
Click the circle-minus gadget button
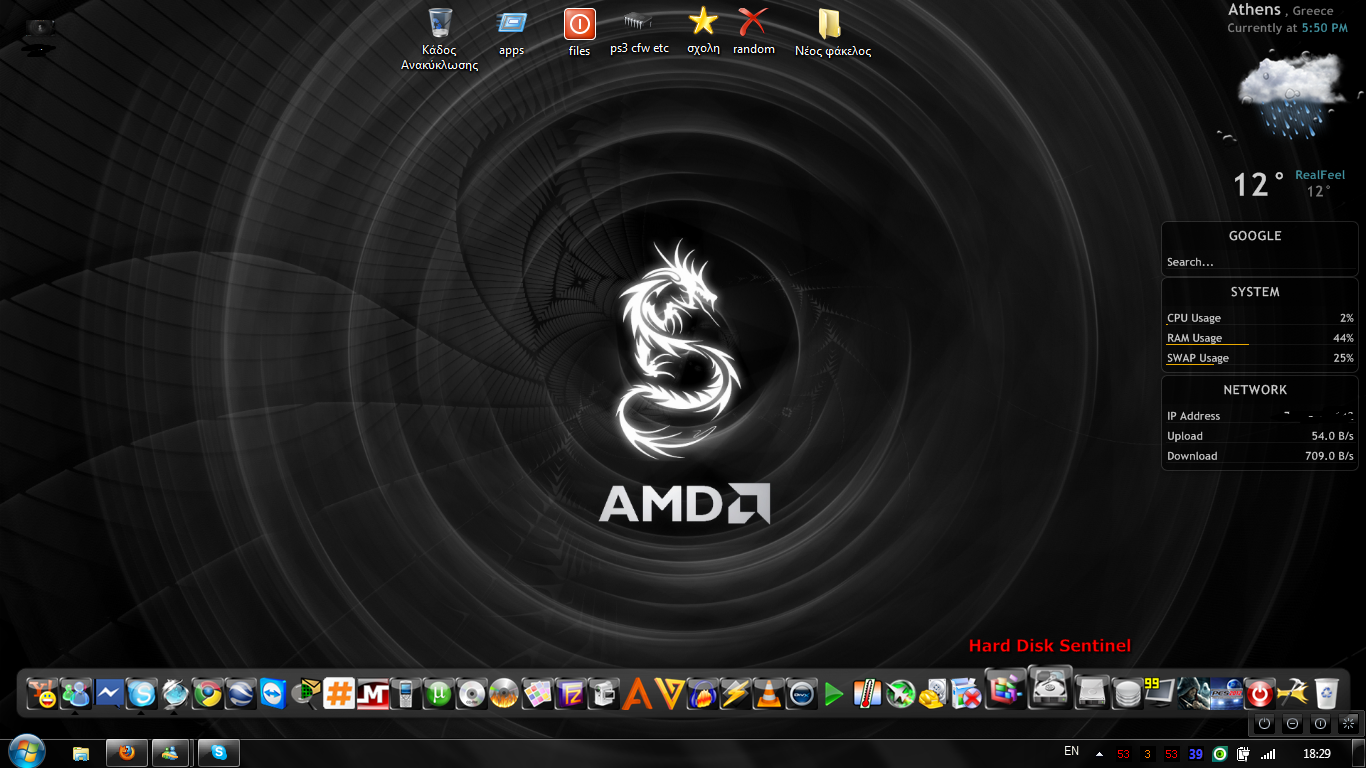1292,723
